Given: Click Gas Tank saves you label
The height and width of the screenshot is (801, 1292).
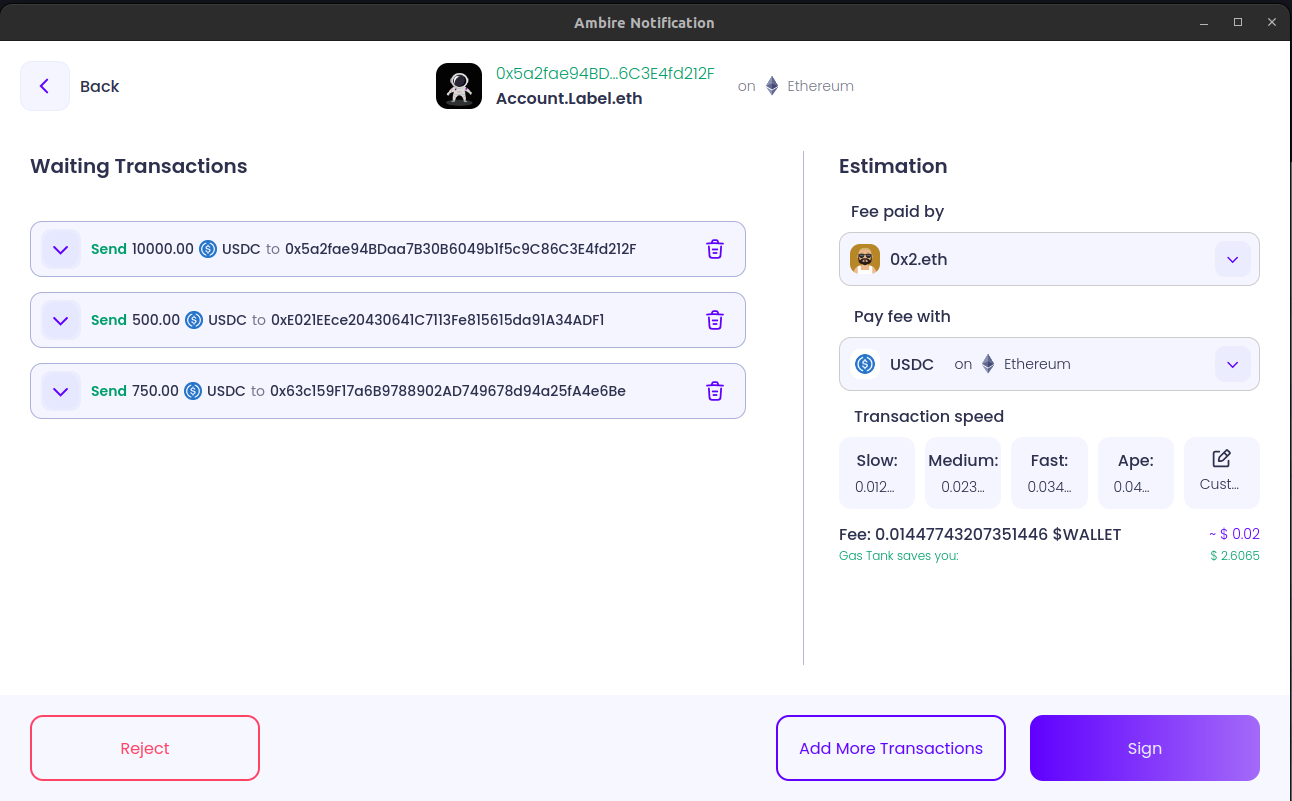Looking at the screenshot, I should (x=899, y=556).
